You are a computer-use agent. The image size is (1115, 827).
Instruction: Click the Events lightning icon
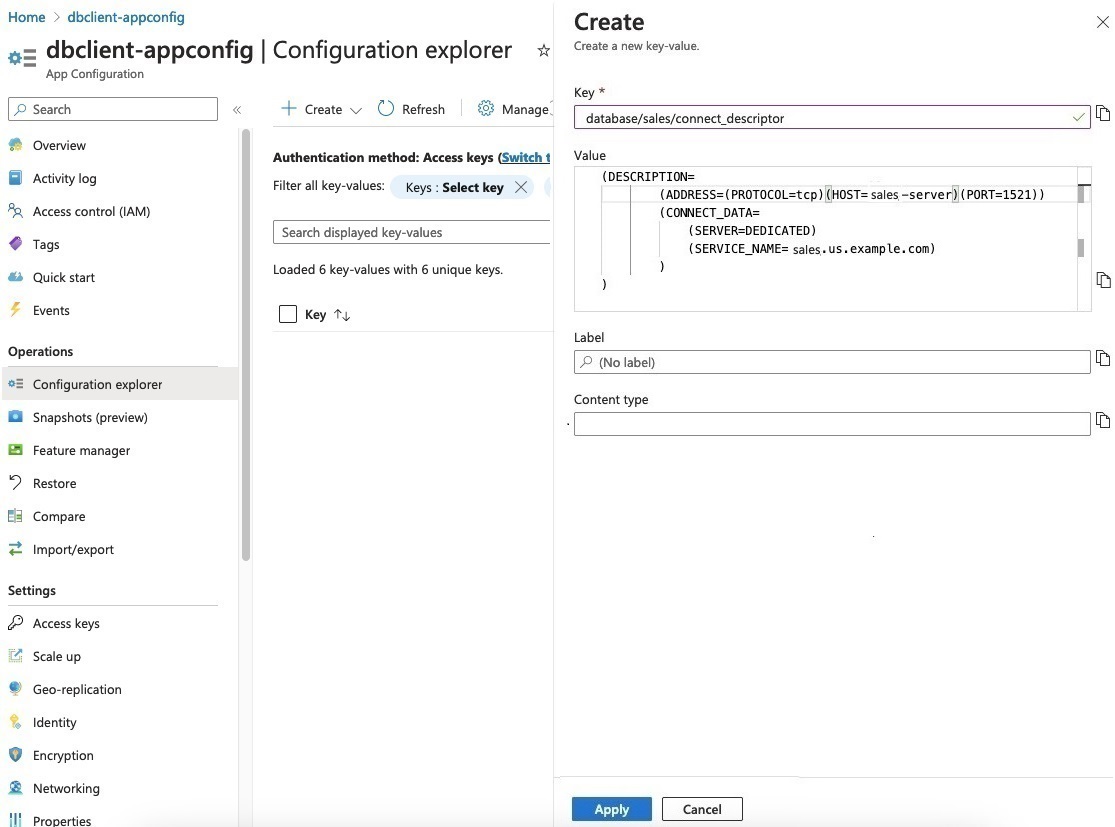click(16, 309)
